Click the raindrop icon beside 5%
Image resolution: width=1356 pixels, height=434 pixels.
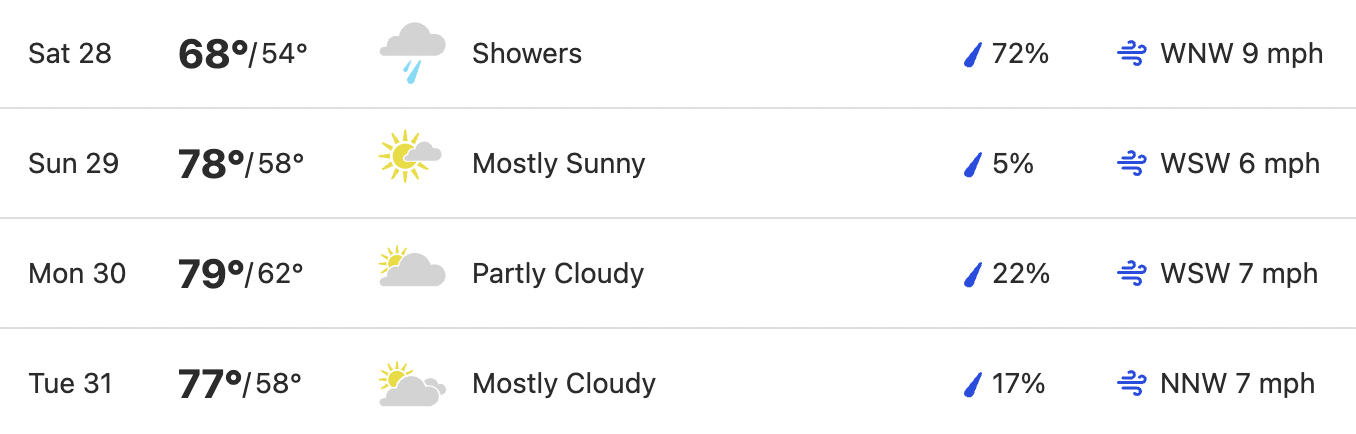[972, 164]
